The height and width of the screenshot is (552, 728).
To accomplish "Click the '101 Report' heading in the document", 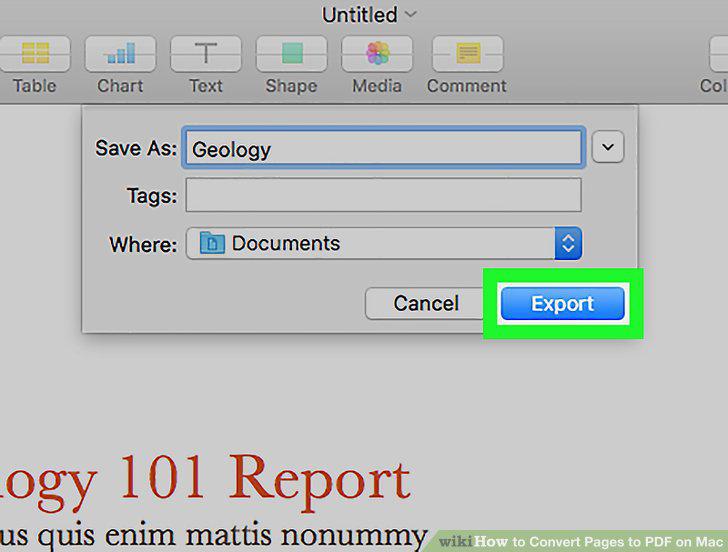I will (x=265, y=481).
